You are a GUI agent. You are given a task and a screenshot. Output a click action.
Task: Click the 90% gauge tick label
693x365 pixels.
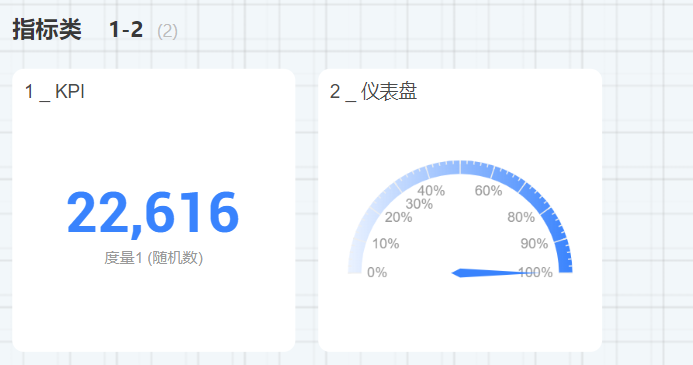[x=534, y=243]
